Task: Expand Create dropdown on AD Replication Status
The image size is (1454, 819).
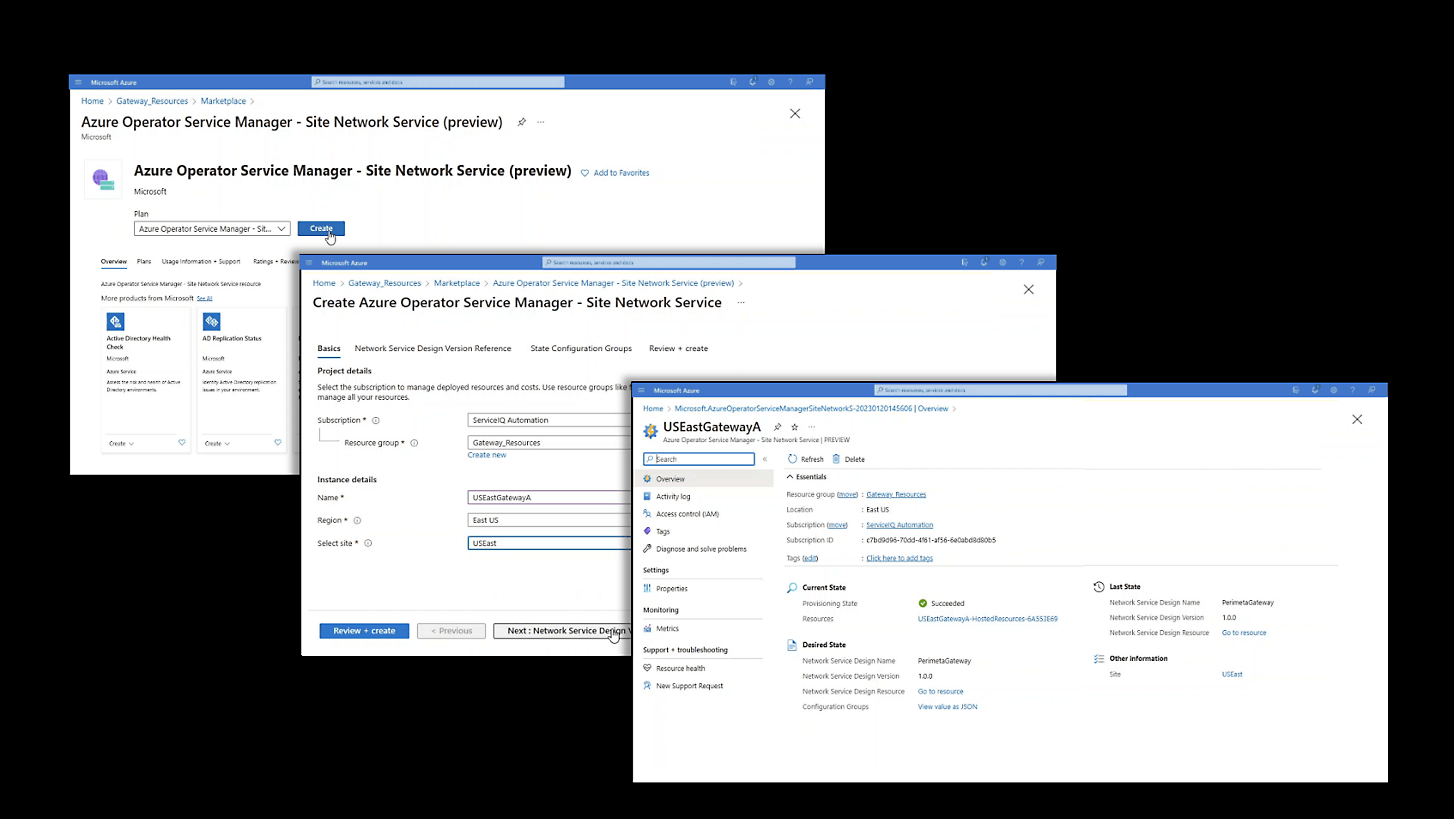Action: (217, 443)
